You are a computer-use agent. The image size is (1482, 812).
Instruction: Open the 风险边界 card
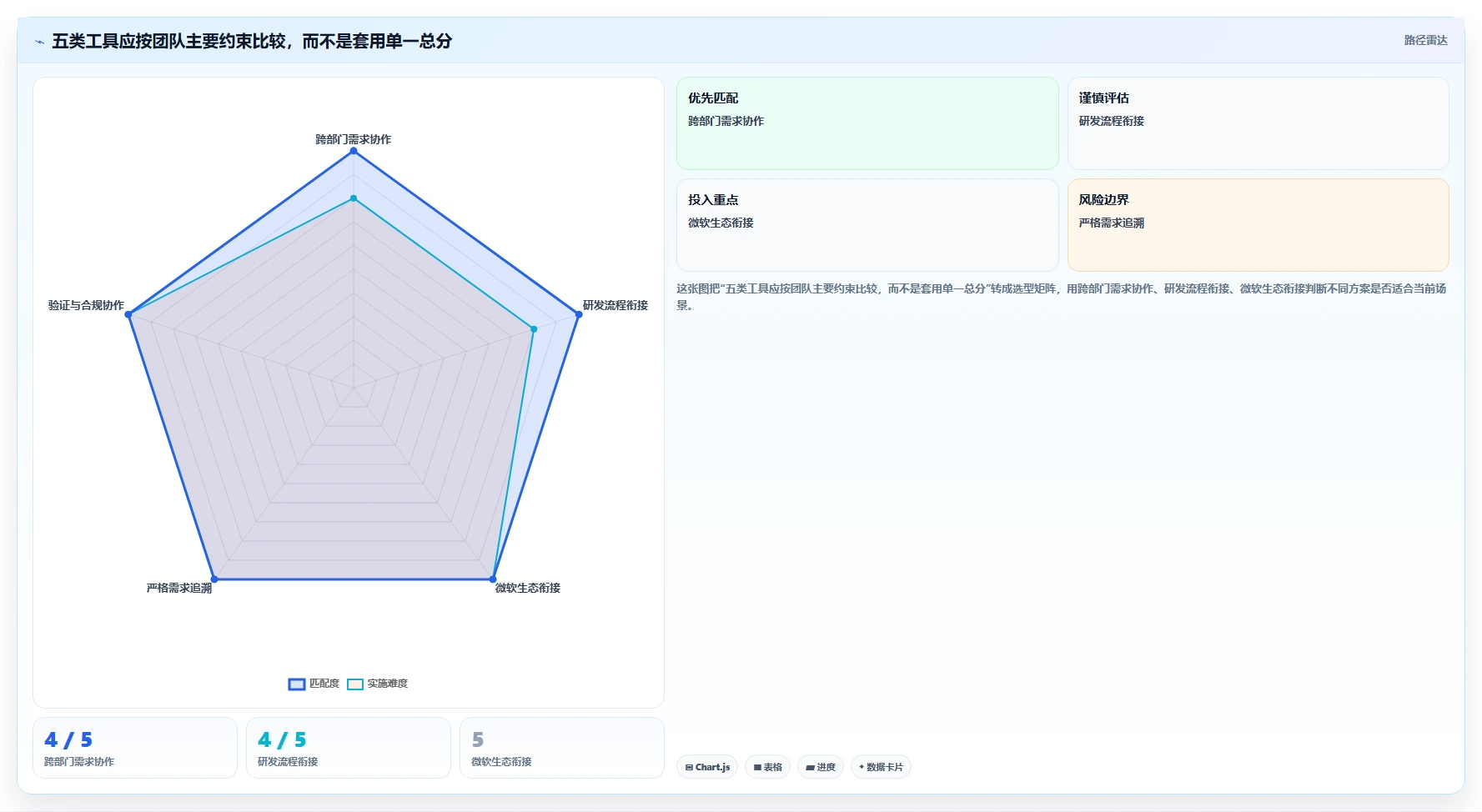tap(1258, 225)
